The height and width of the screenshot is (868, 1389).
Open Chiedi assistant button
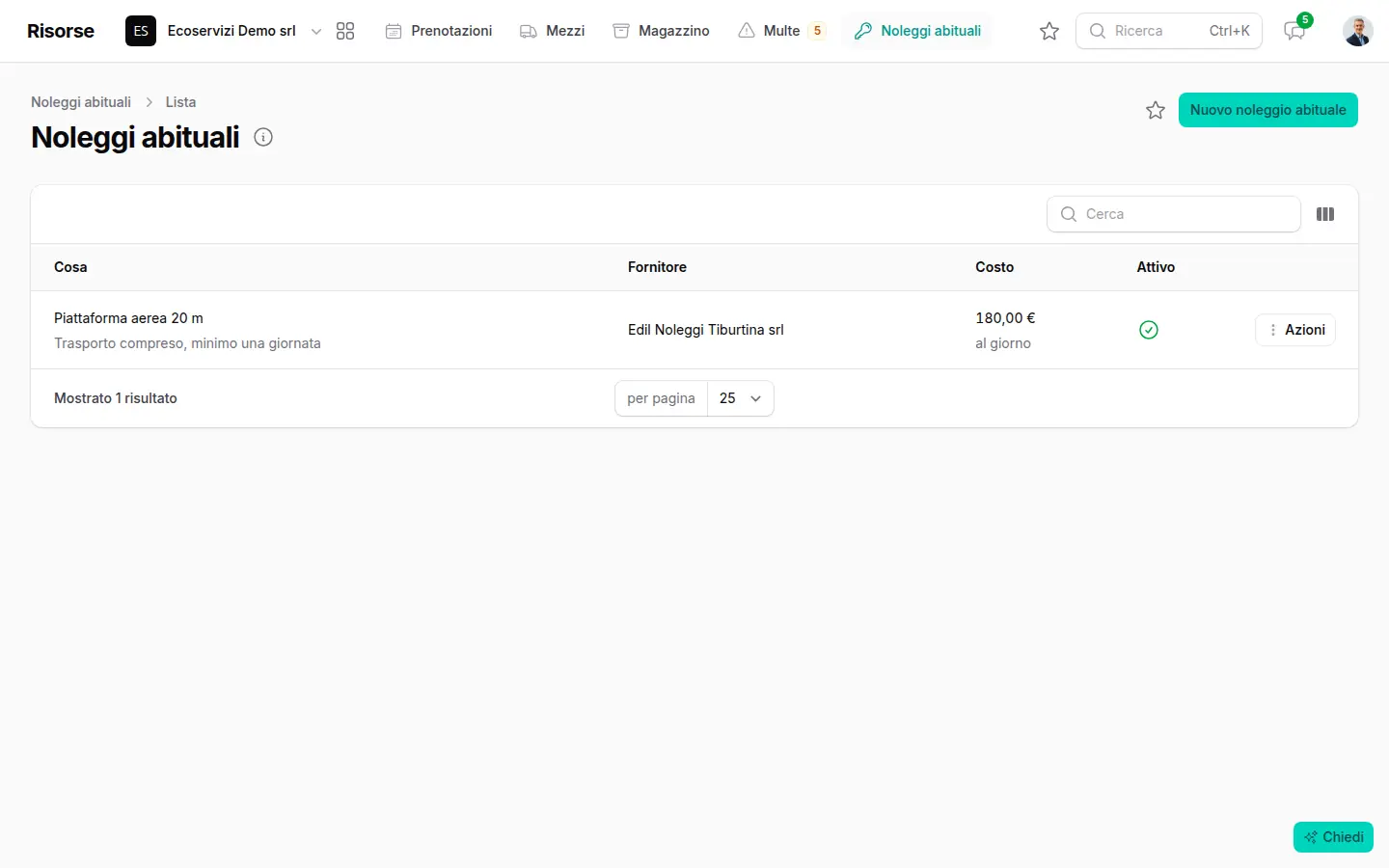tap(1333, 837)
